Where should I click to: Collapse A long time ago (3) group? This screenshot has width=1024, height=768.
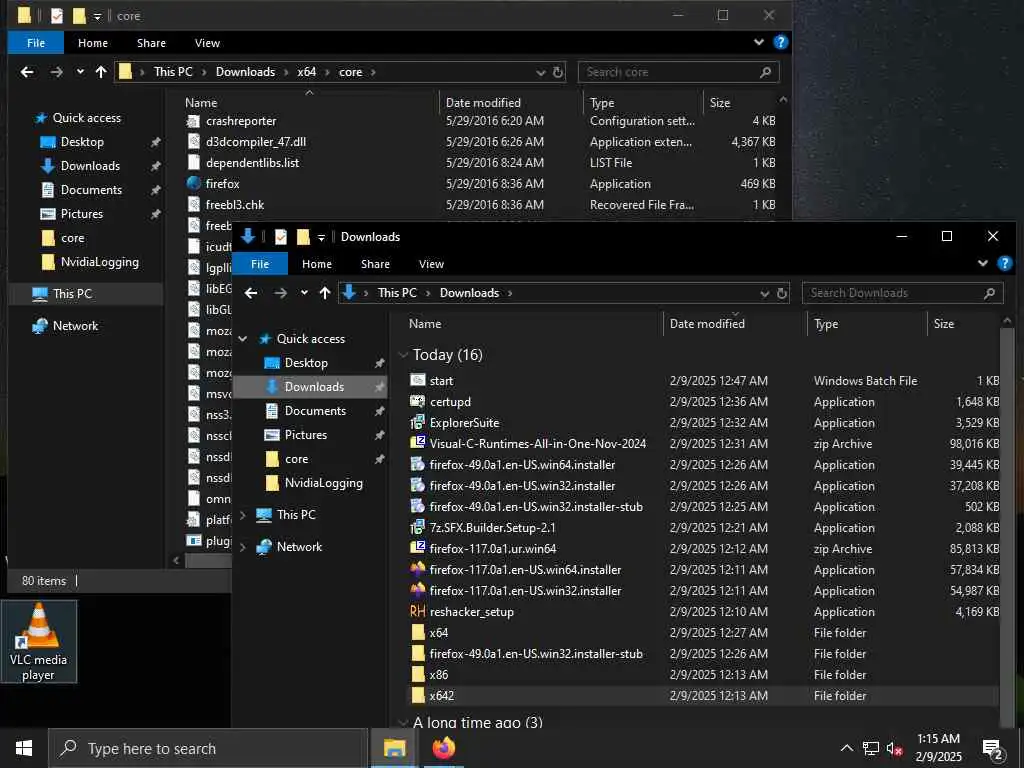coord(403,722)
